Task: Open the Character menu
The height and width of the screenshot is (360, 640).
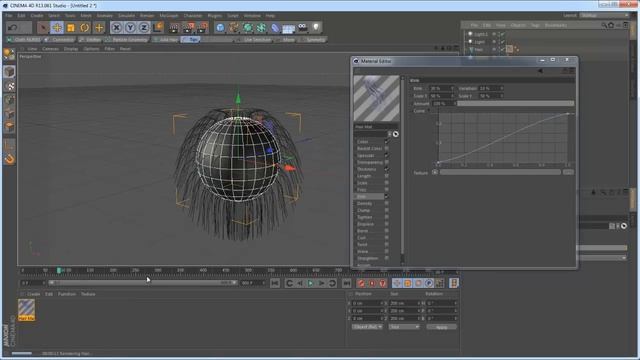Action: tap(193, 16)
